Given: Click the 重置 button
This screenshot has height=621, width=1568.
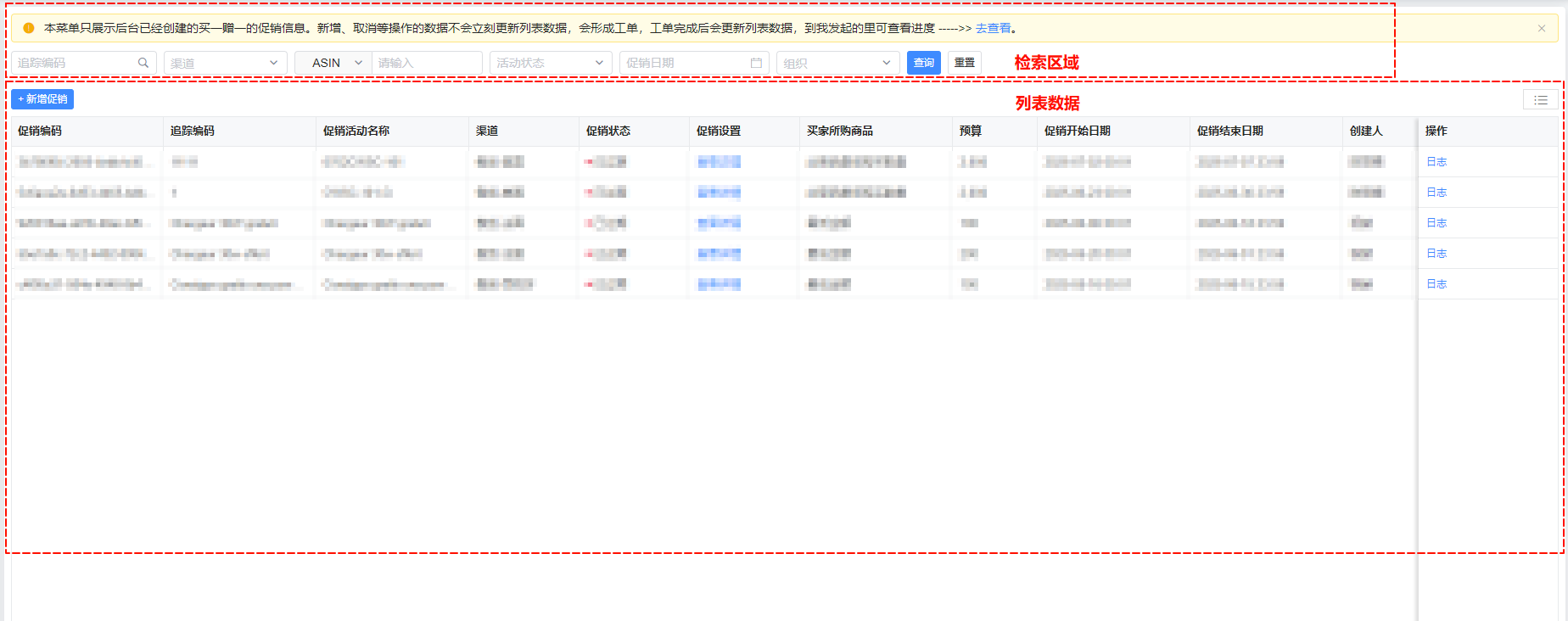Looking at the screenshot, I should tap(965, 63).
